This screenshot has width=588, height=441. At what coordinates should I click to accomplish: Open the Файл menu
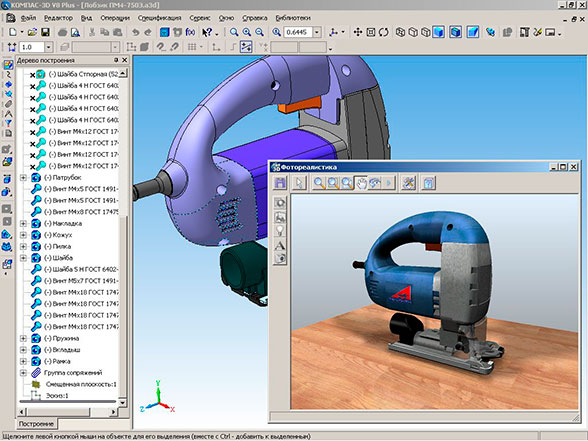(28, 18)
